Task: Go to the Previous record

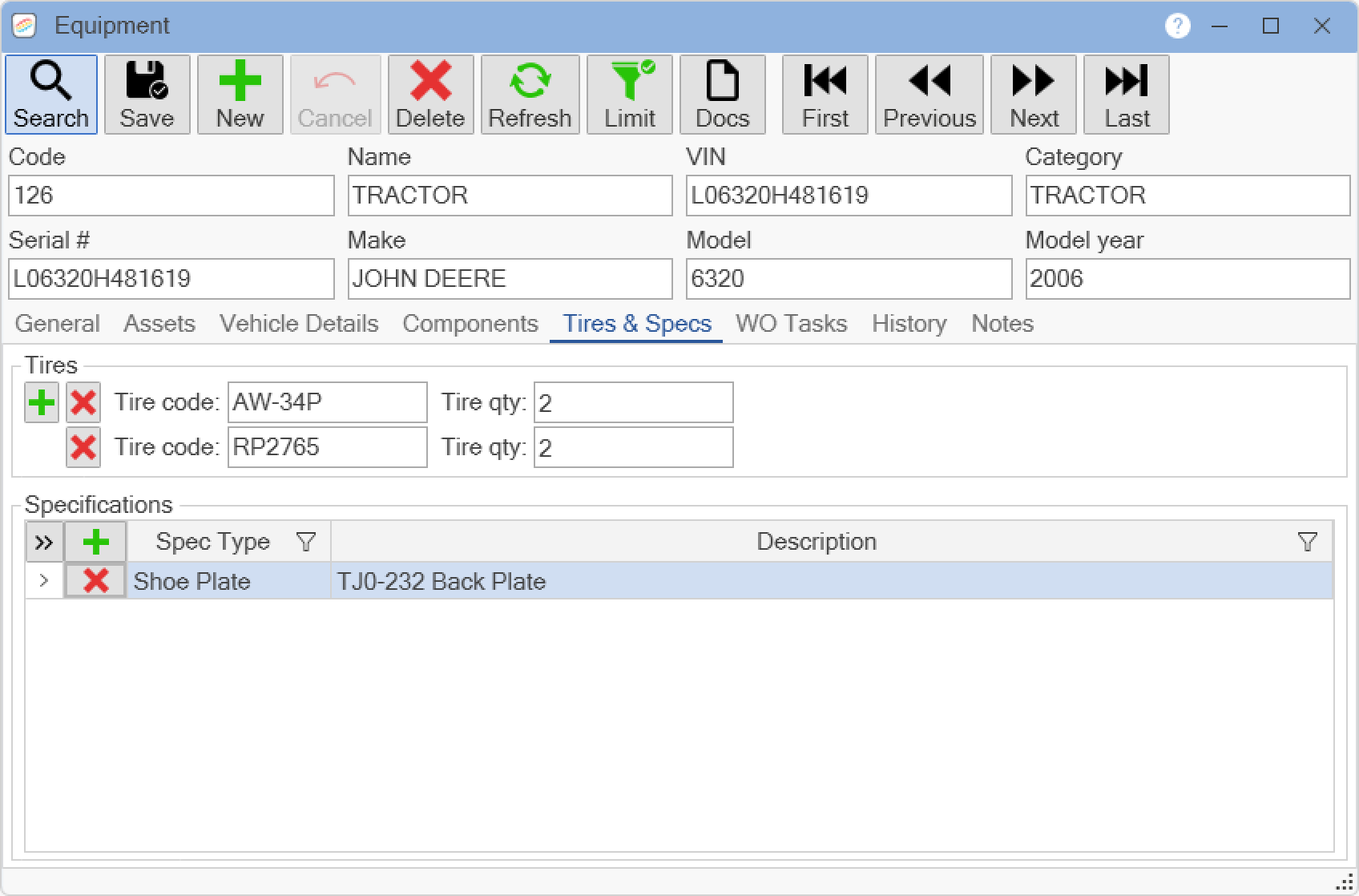Action: point(930,95)
